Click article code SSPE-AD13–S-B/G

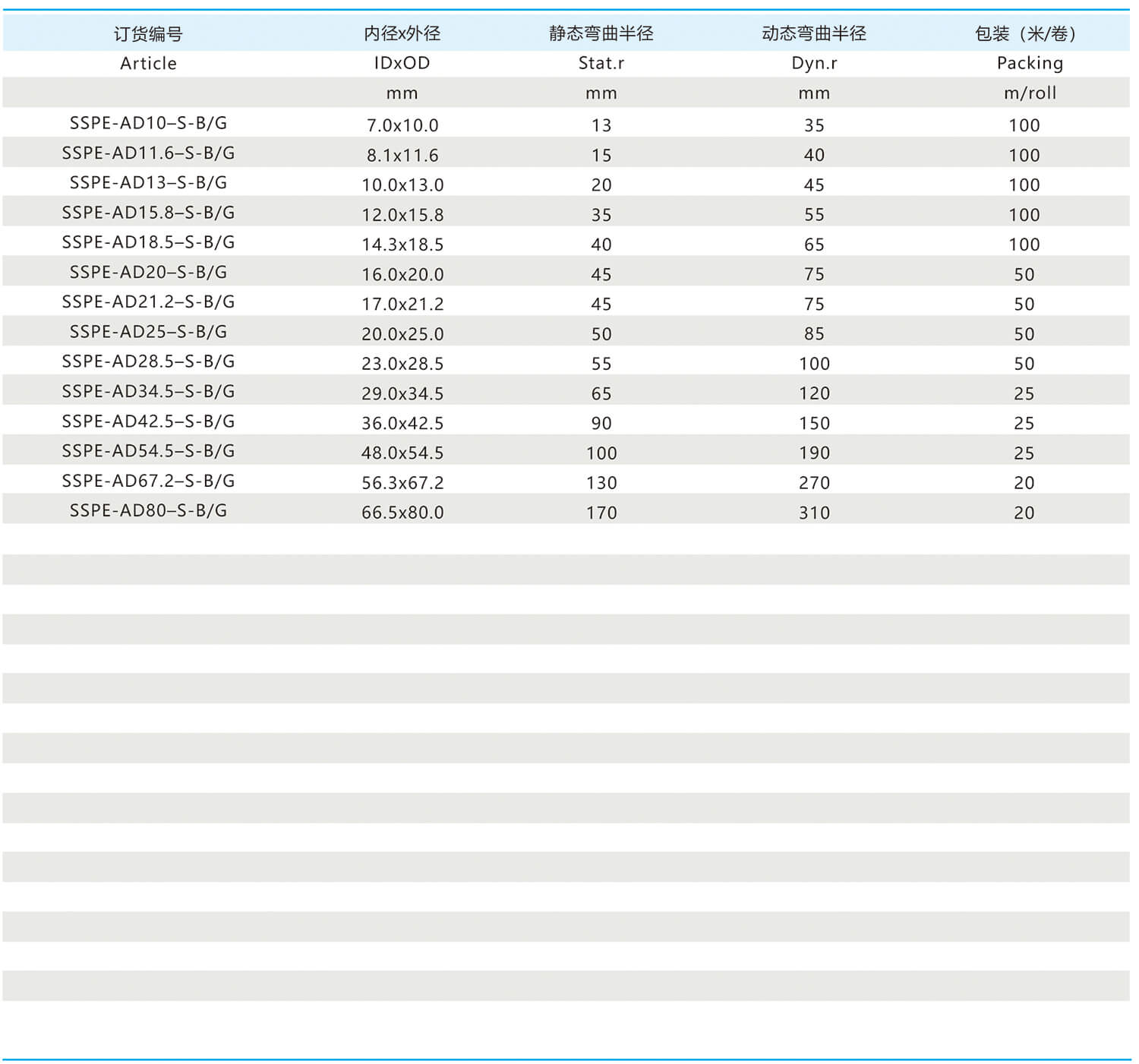[148, 183]
